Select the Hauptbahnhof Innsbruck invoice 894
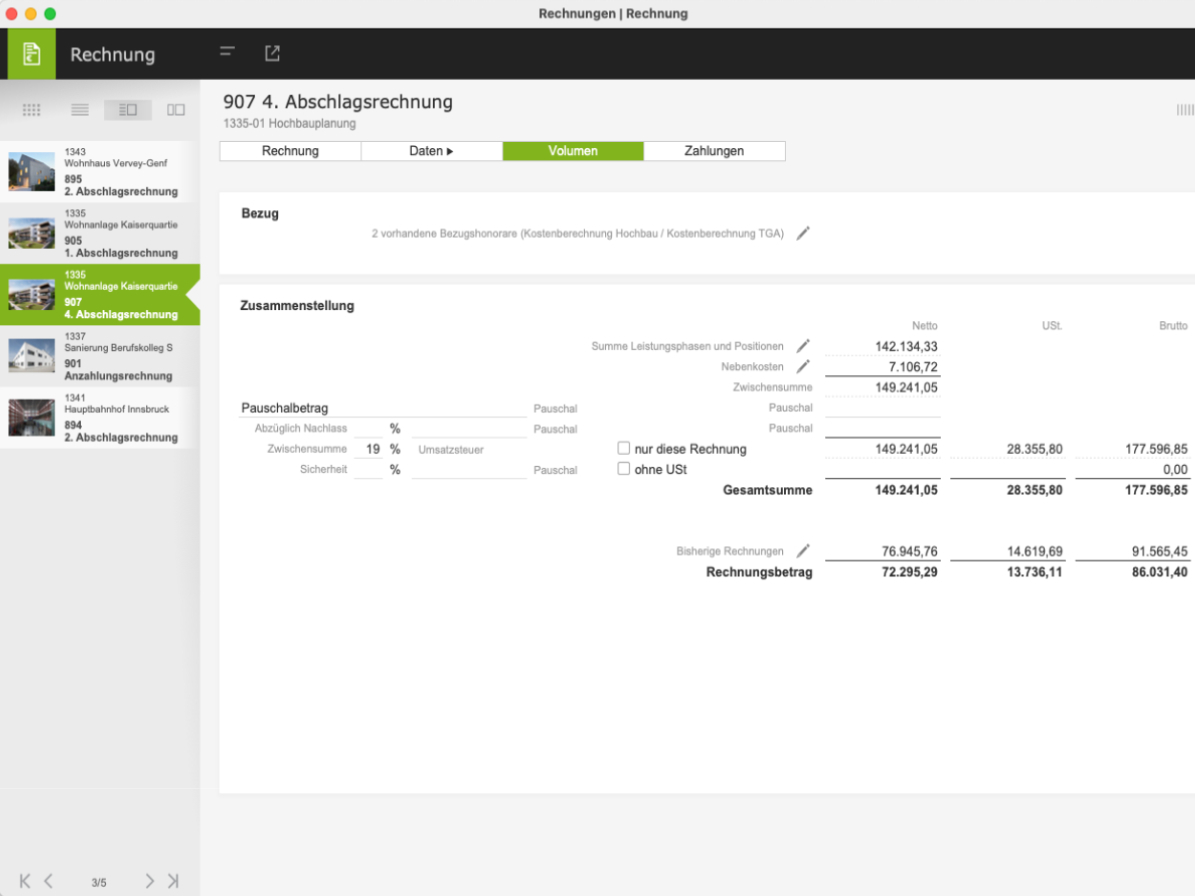Image resolution: width=1195 pixels, height=896 pixels. [x=100, y=417]
